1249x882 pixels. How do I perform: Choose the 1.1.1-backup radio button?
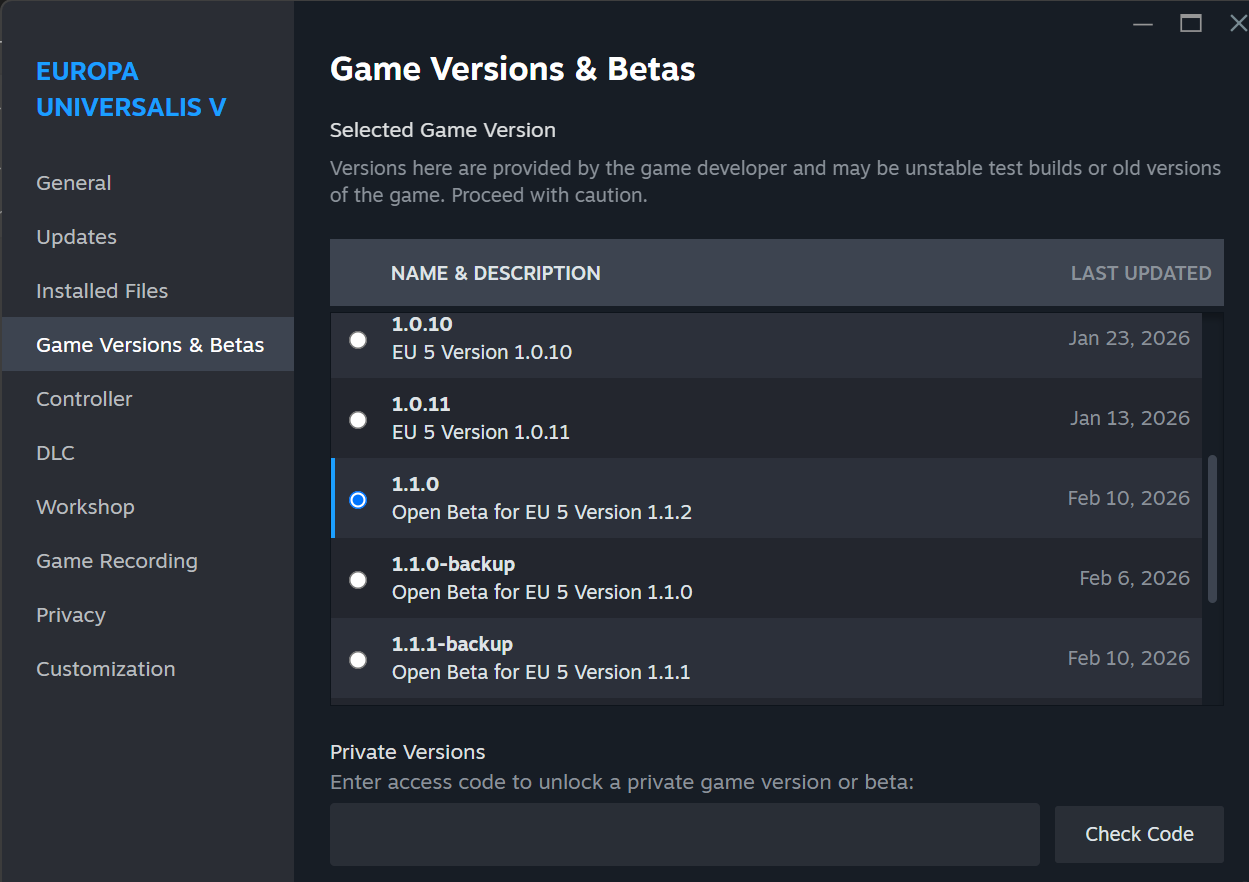358,660
